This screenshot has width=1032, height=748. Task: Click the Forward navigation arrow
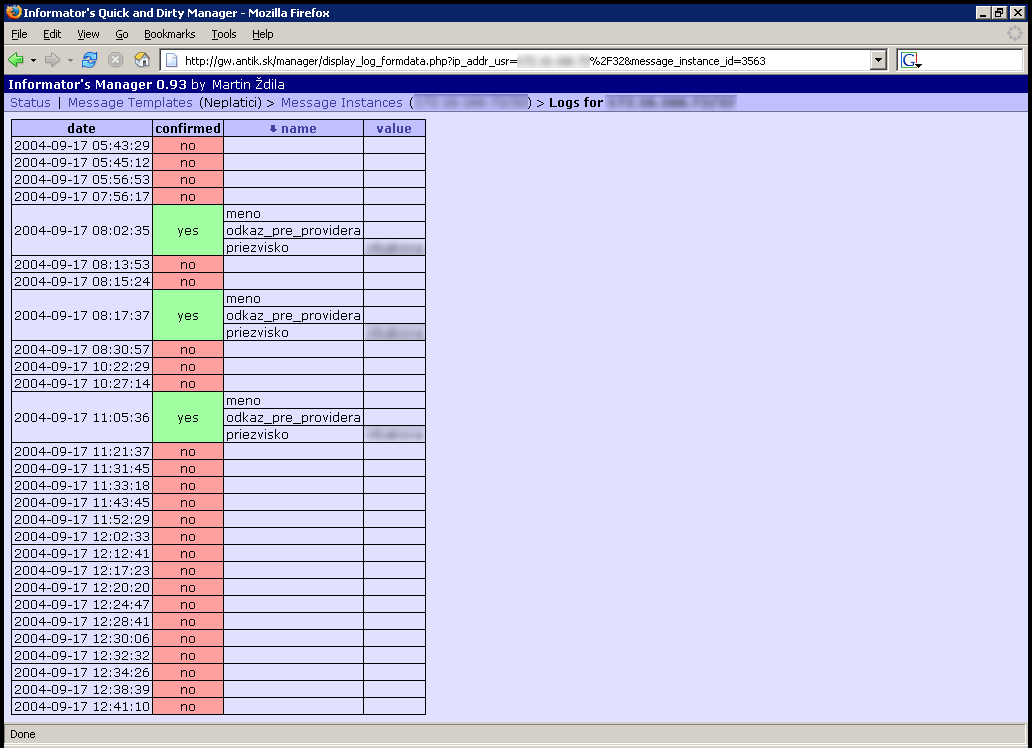[x=53, y=60]
